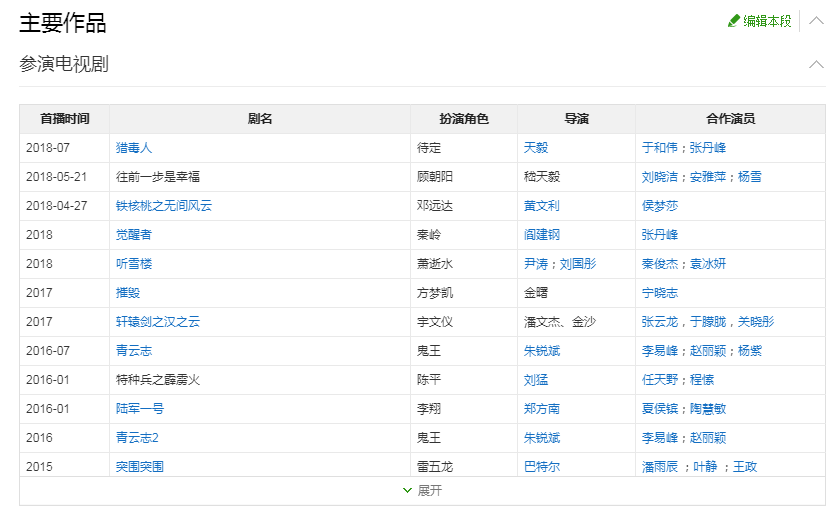Select role name 顾朝阳
The height and width of the screenshot is (512, 829).
click(435, 177)
